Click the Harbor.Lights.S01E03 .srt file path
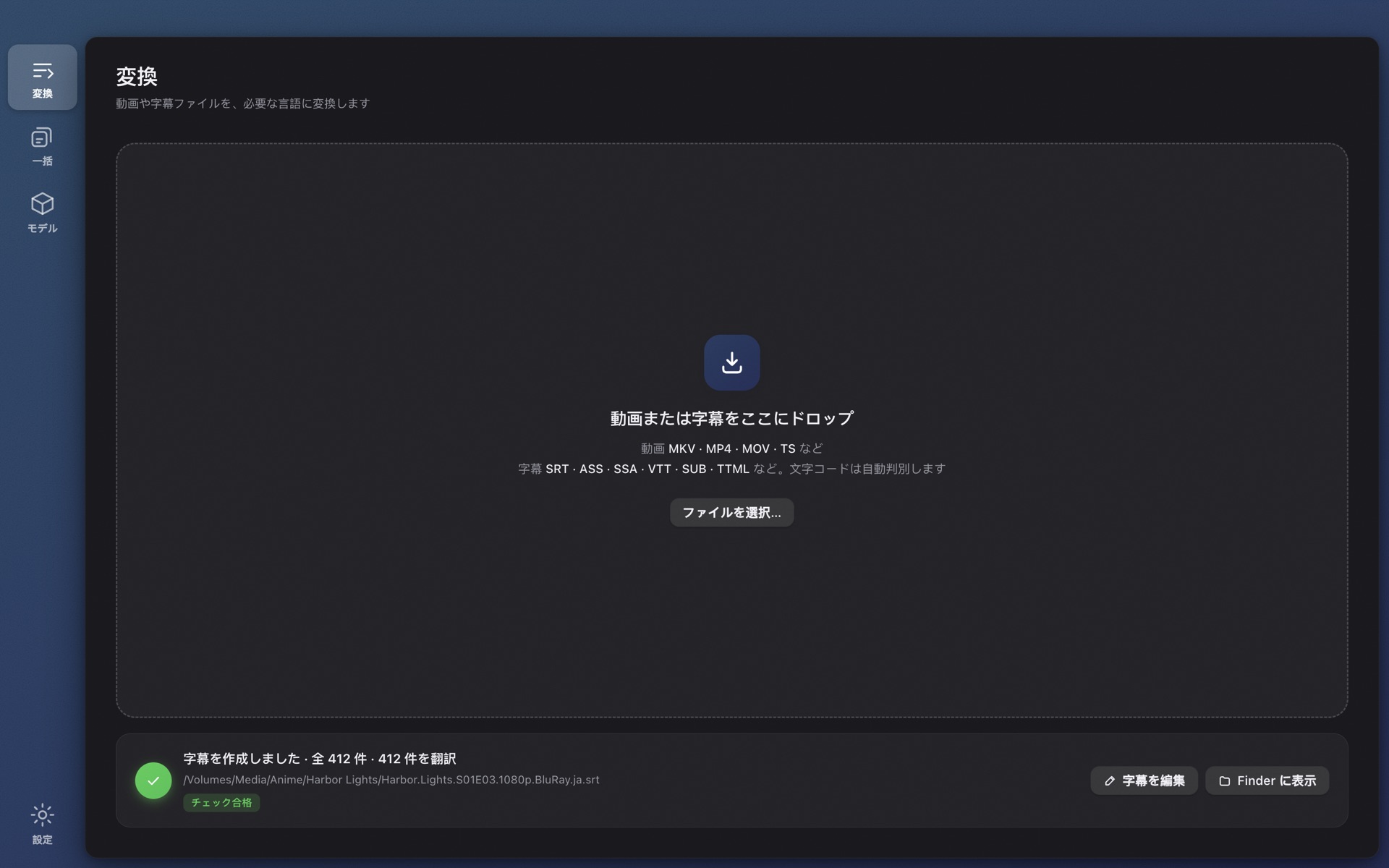Image resolution: width=1389 pixels, height=868 pixels. point(391,780)
